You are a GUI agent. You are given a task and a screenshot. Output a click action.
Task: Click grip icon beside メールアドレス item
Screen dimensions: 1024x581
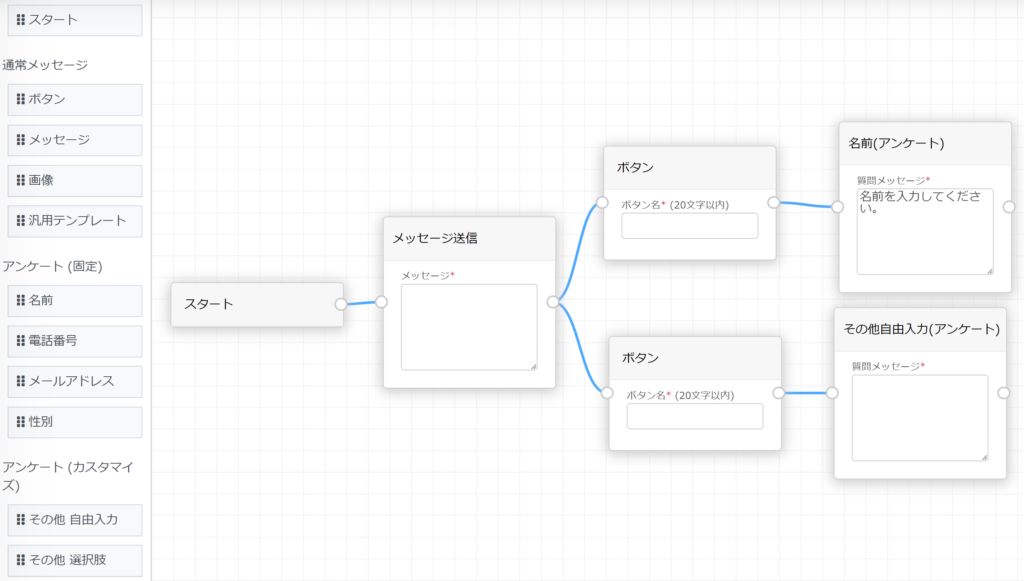pos(21,381)
